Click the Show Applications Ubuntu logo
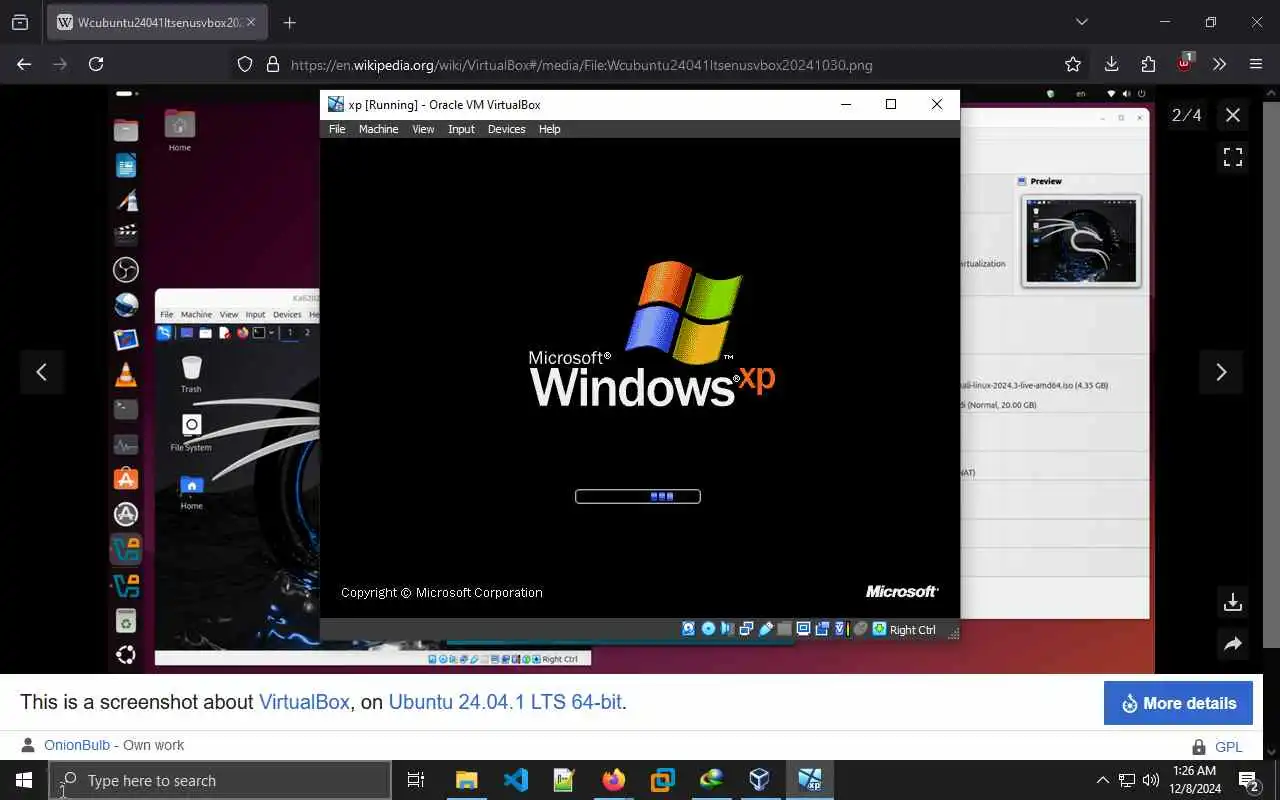Viewport: 1280px width, 800px height. pyautogui.click(x=126, y=655)
